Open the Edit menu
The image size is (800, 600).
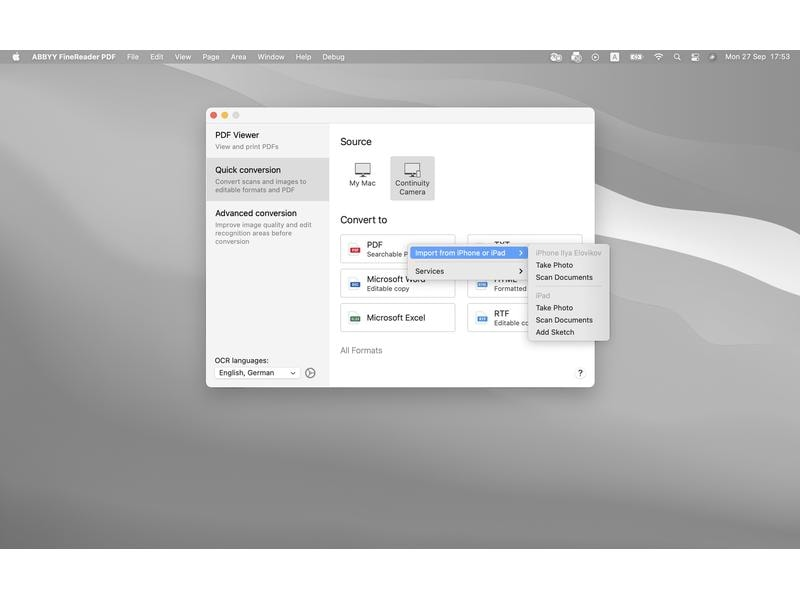click(x=157, y=57)
